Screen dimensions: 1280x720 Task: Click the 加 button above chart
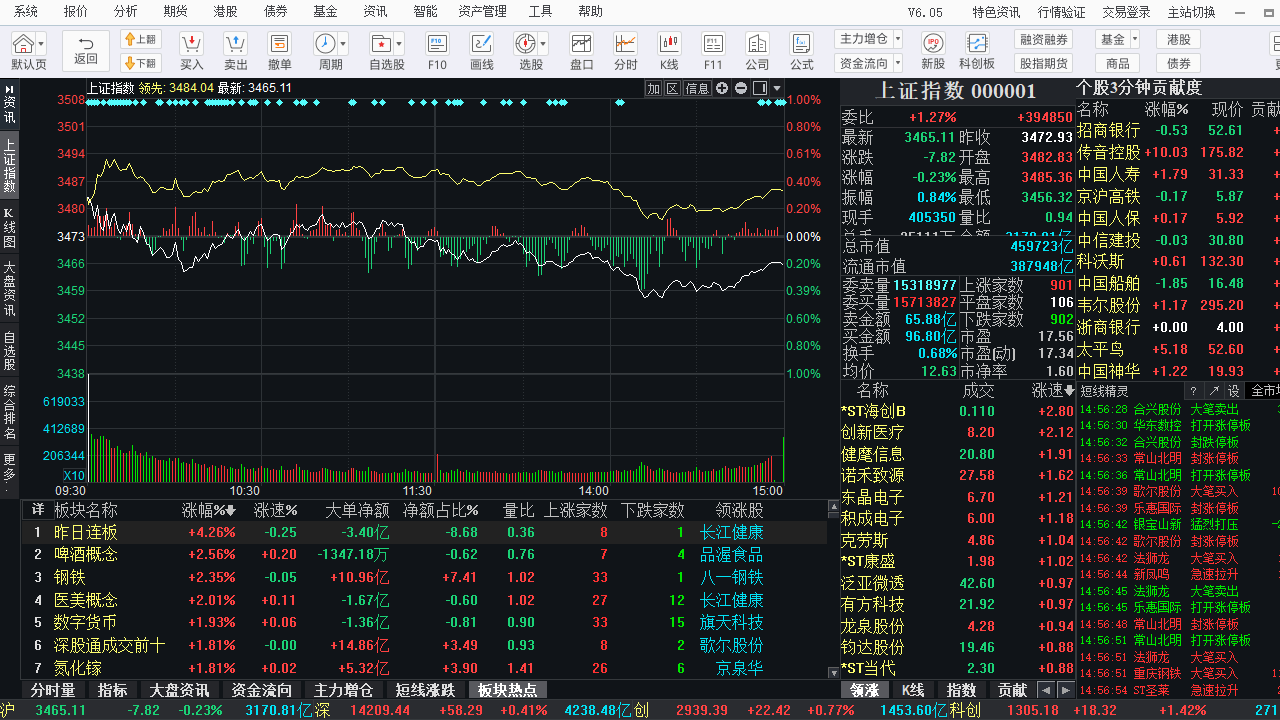click(653, 88)
